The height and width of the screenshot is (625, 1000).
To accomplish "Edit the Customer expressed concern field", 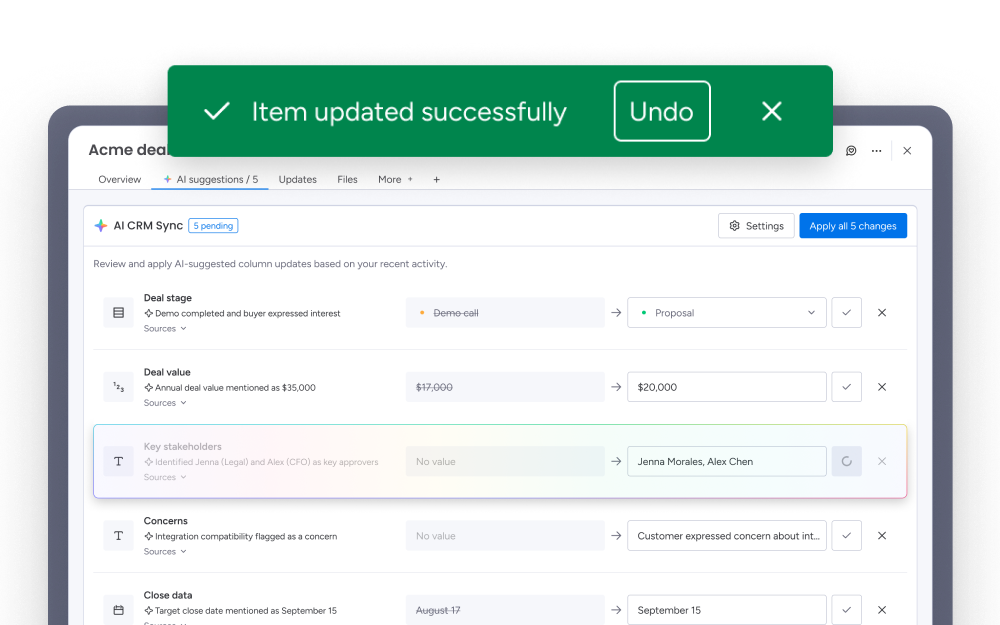I will click(x=726, y=536).
